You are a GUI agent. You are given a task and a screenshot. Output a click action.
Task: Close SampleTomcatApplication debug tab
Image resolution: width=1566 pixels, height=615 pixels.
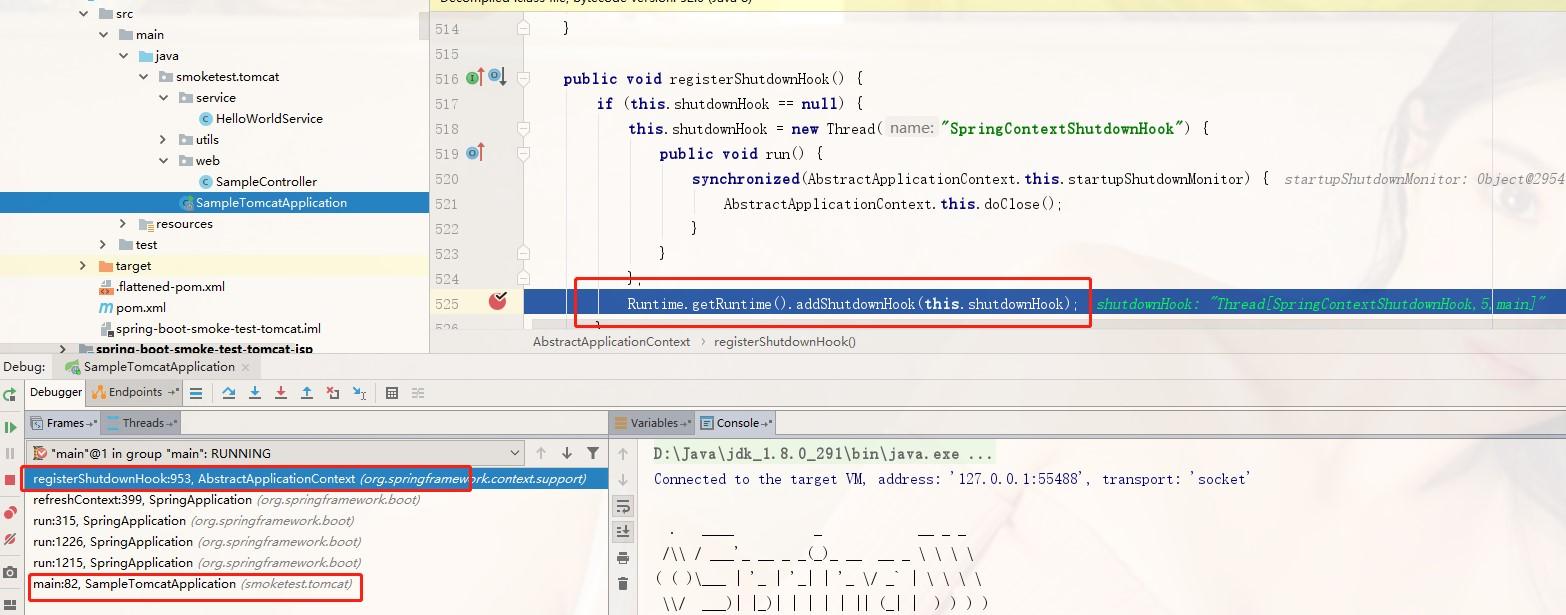pos(245,367)
